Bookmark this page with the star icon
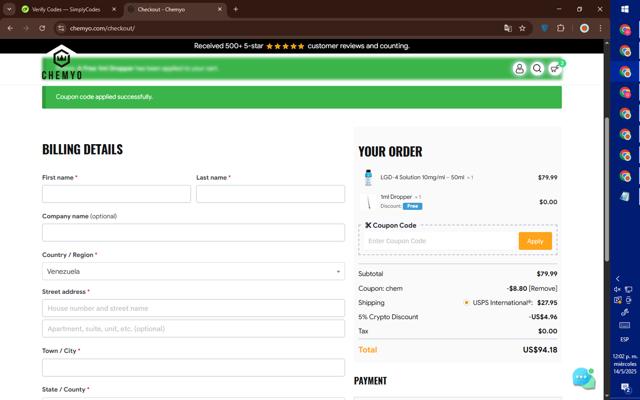 point(522,28)
